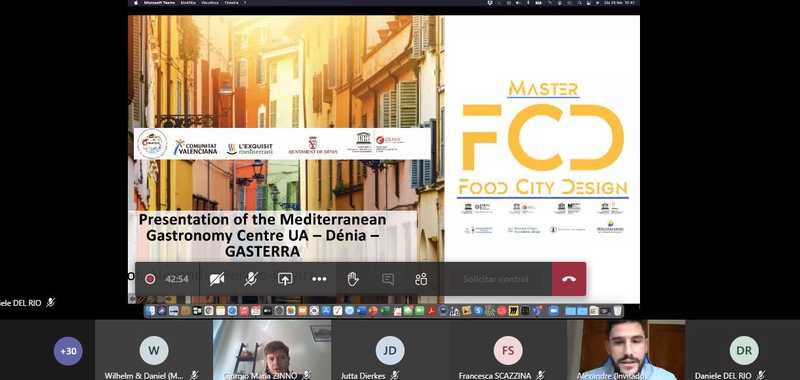800x380 pixels.
Task: Click the red recording indicator dot
Action: [150, 279]
